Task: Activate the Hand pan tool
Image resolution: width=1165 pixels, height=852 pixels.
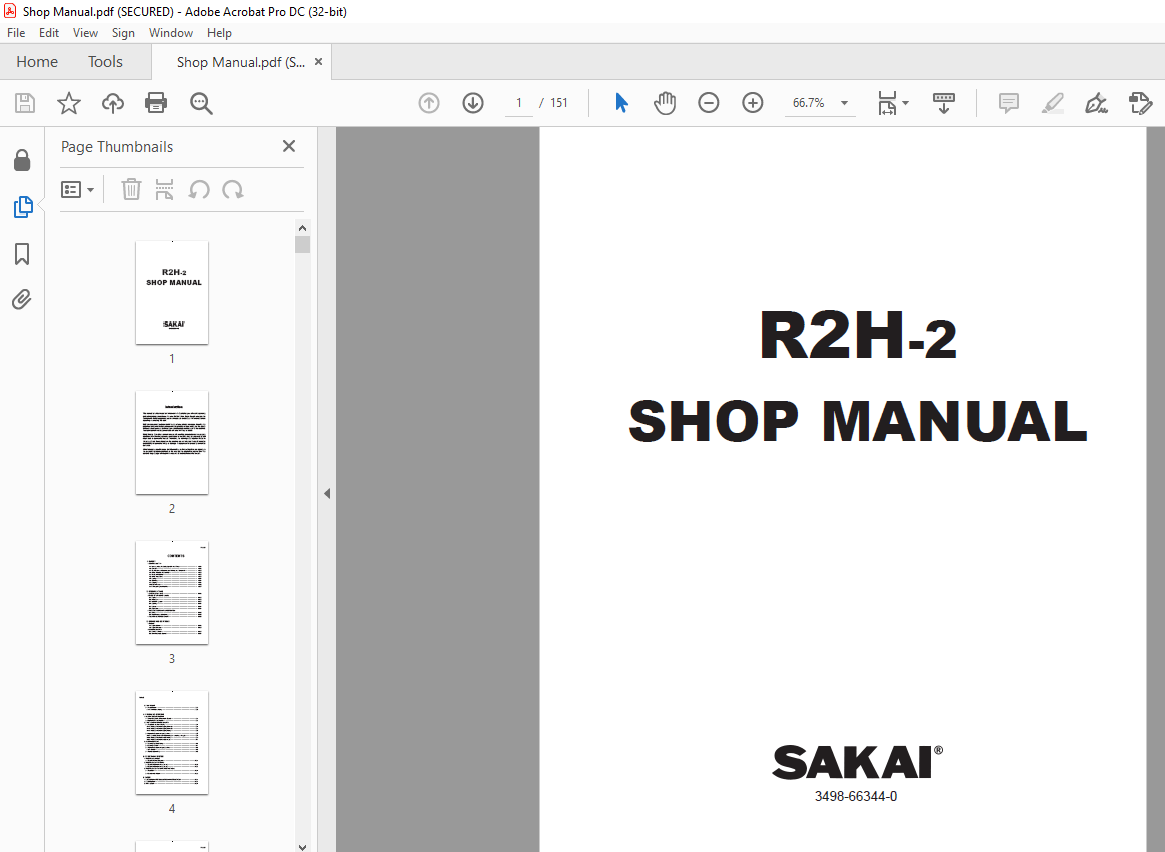Action: tap(665, 103)
